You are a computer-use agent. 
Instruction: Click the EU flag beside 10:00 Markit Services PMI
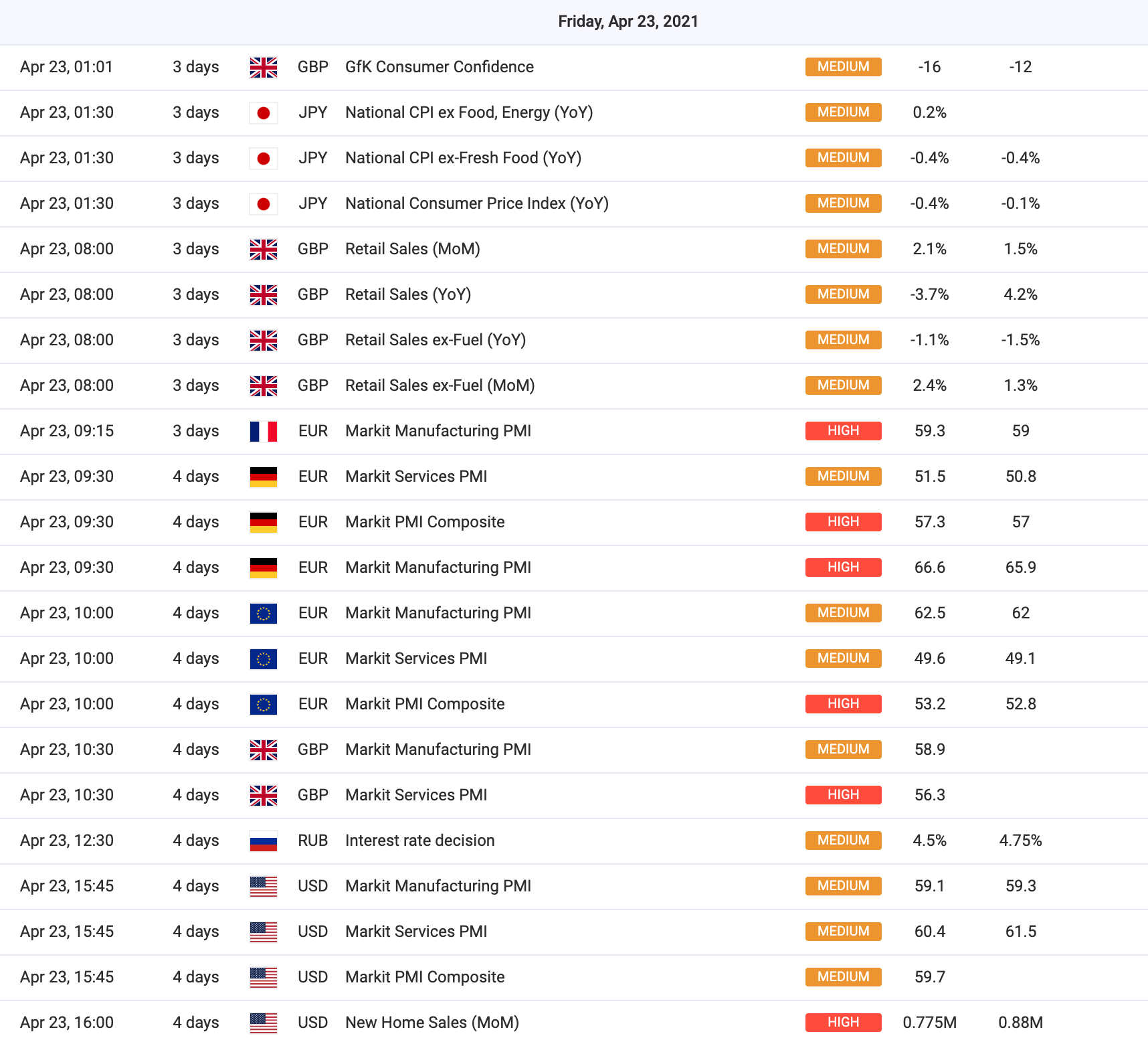click(264, 659)
